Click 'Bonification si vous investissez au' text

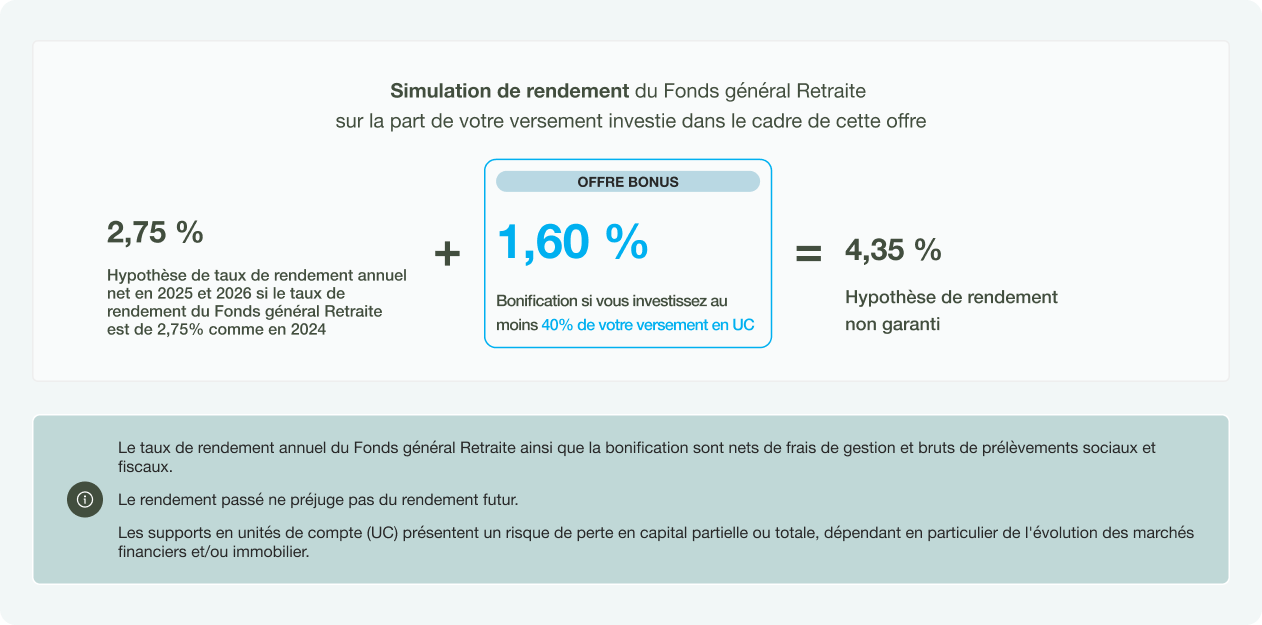[612, 301]
